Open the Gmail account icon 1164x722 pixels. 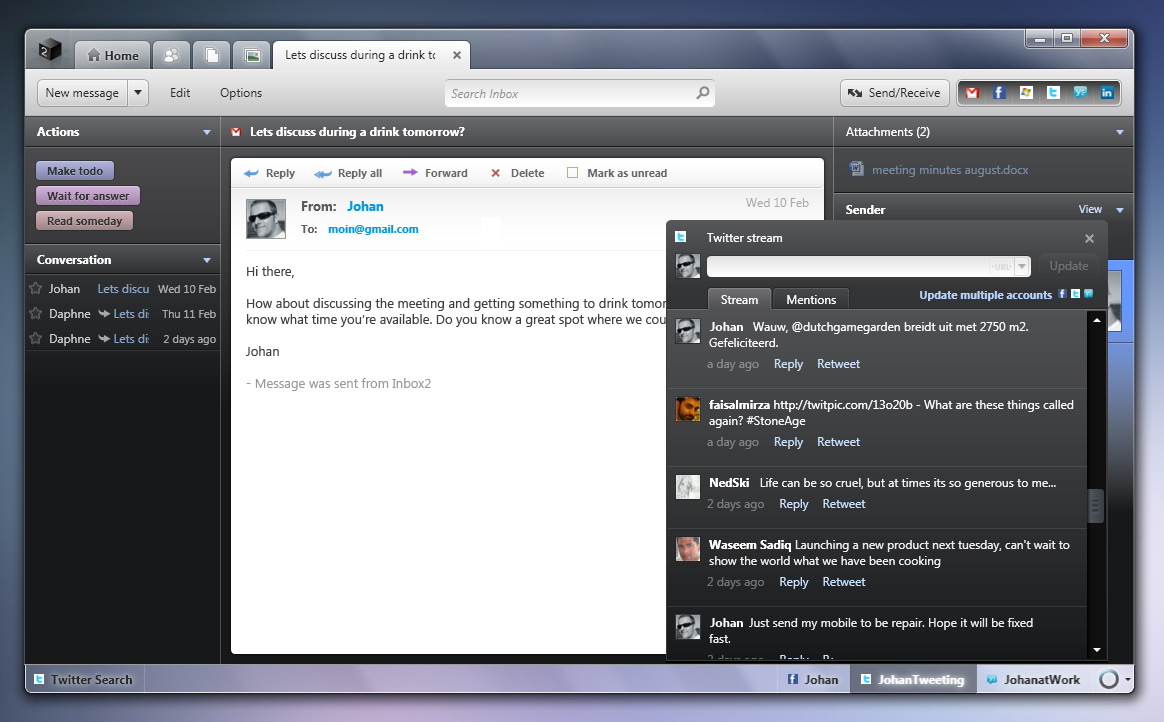972,93
